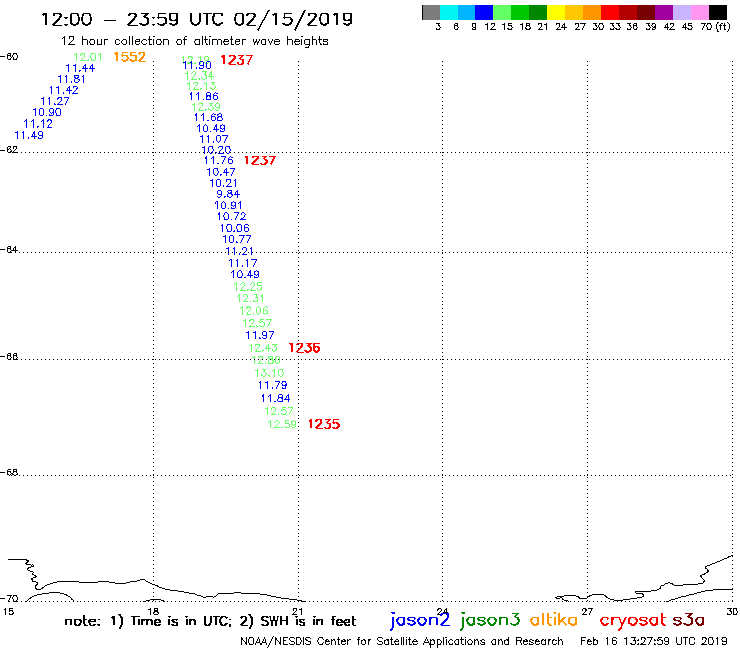
Task: Click the 'jason3' satellite legend label
Action: (x=490, y=620)
